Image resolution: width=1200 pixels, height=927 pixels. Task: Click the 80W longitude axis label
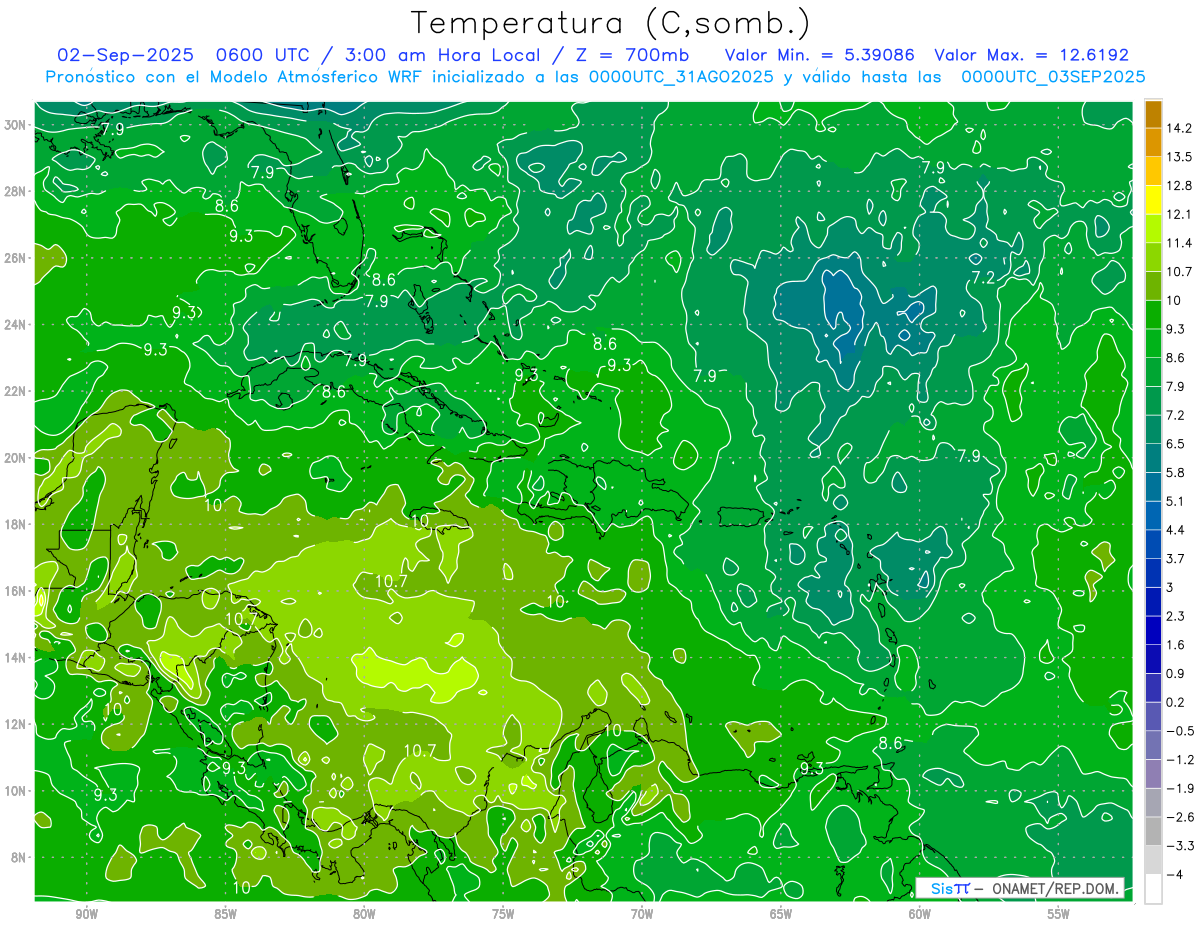pos(364,914)
